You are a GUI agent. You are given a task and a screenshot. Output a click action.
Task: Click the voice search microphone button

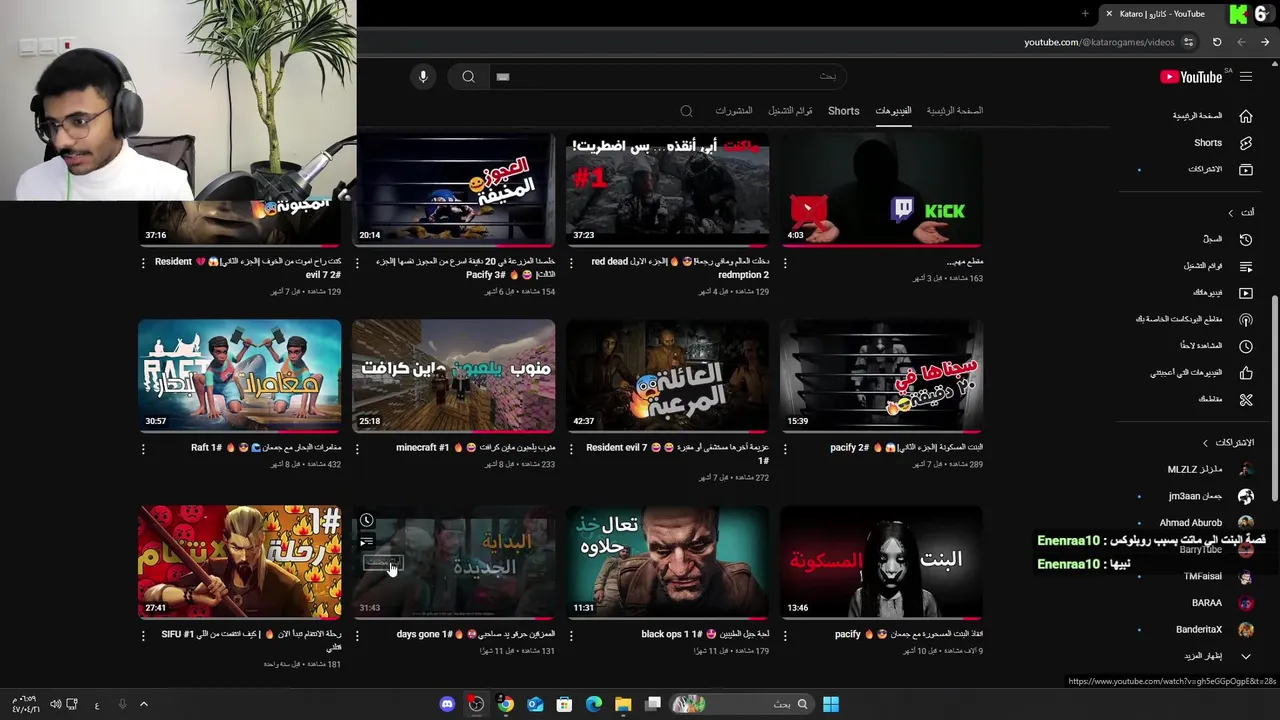tap(423, 76)
